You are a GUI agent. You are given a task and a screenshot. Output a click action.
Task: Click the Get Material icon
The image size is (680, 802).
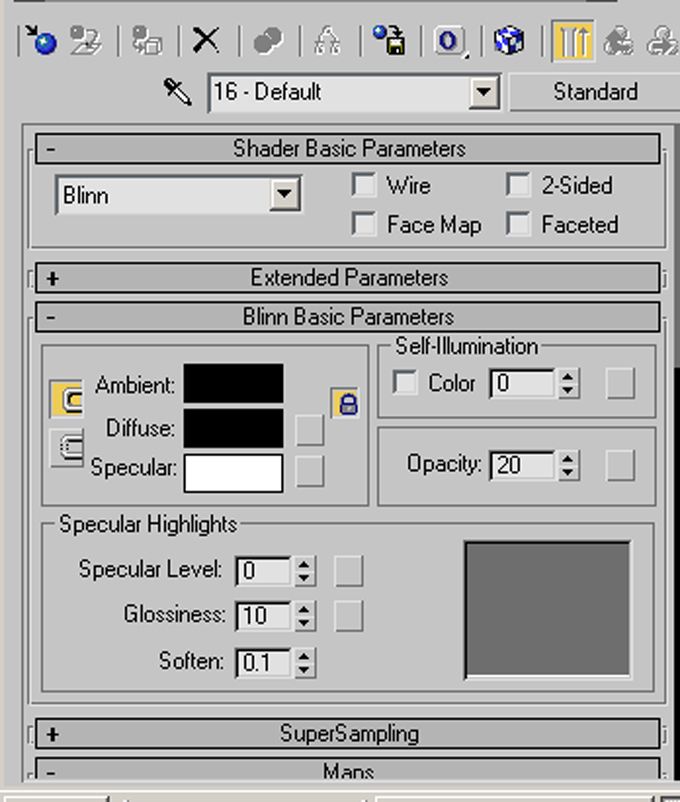[x=42, y=41]
